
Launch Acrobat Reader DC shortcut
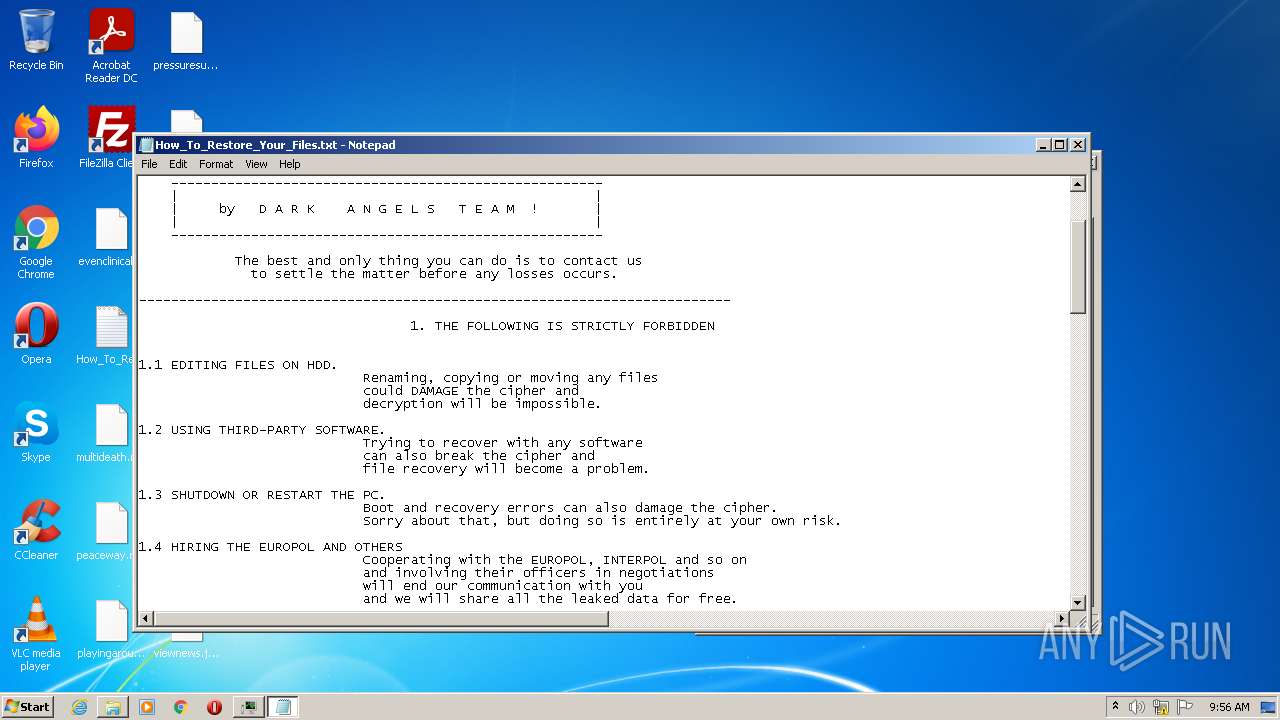coord(111,45)
